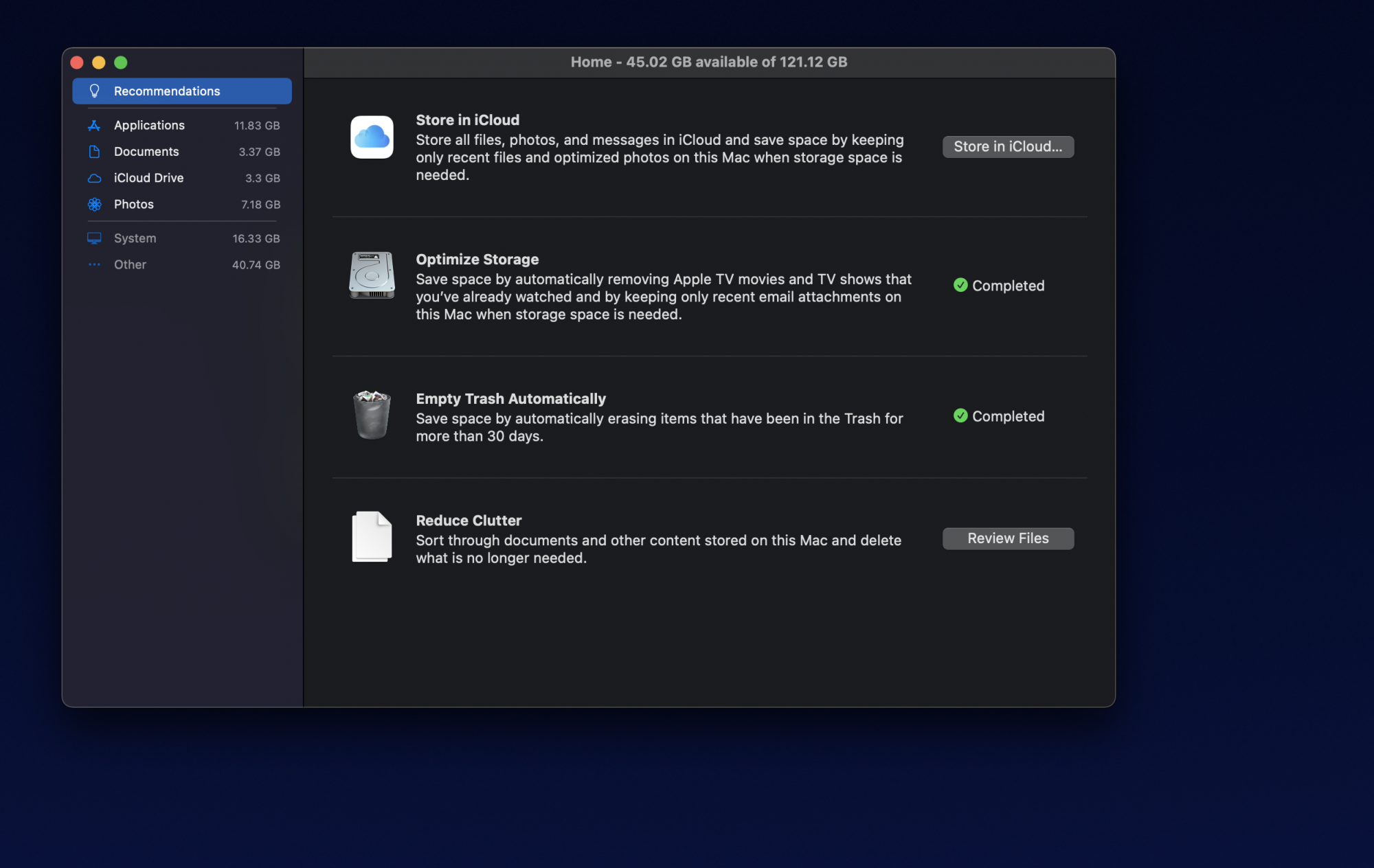Click the hard drive Optimize Storage icon
Screen dimensions: 1374x868
pos(372,275)
